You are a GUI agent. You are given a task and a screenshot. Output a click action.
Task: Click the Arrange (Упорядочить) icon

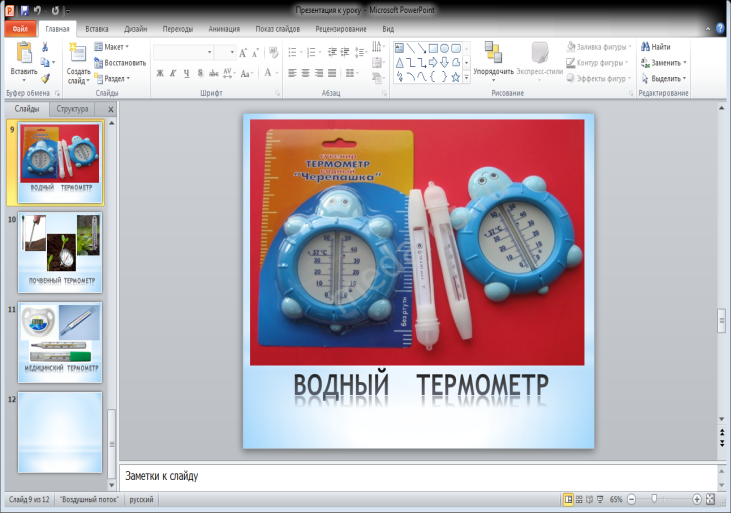(x=492, y=53)
